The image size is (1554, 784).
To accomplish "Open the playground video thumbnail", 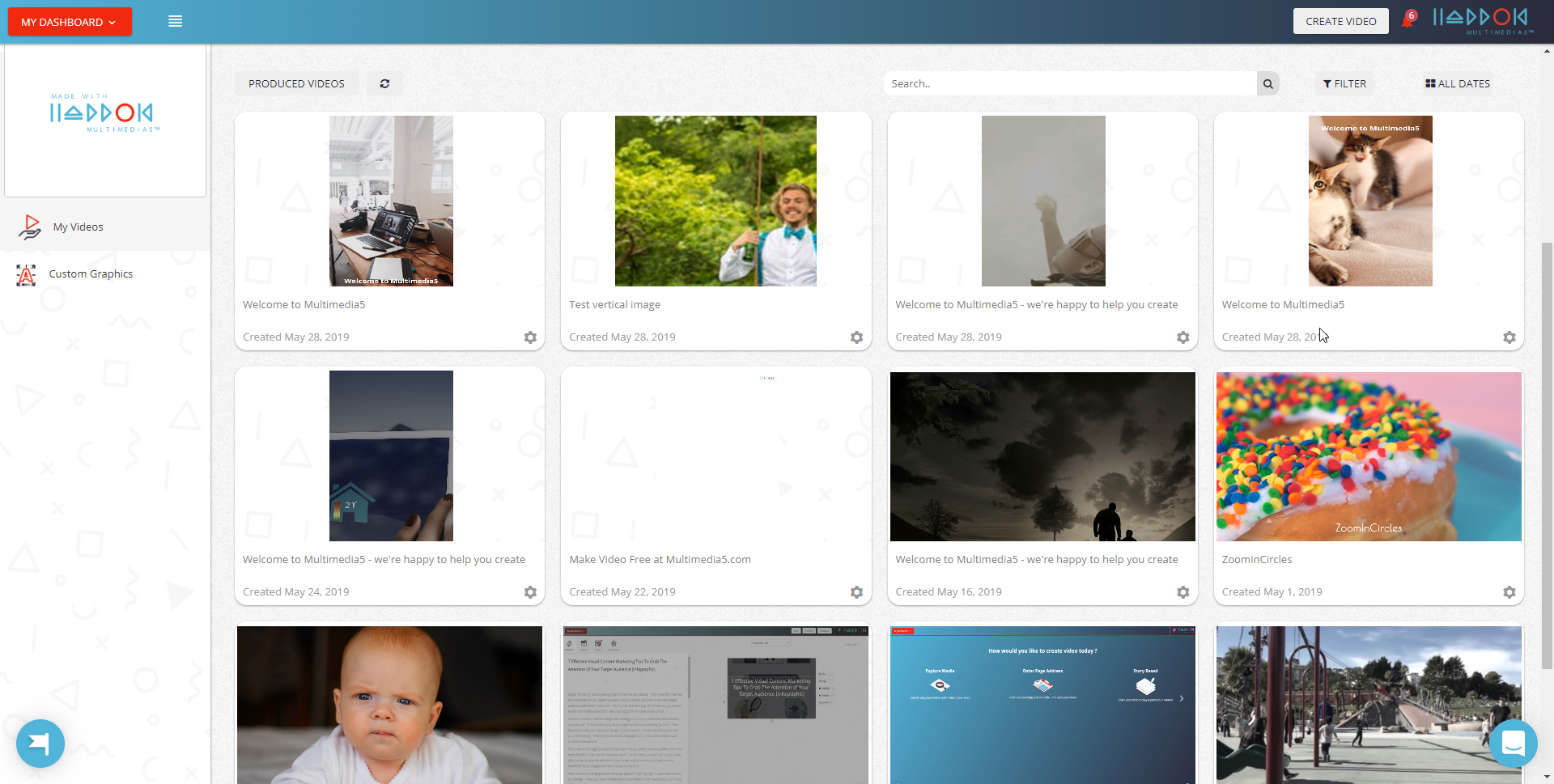I will (x=1369, y=705).
